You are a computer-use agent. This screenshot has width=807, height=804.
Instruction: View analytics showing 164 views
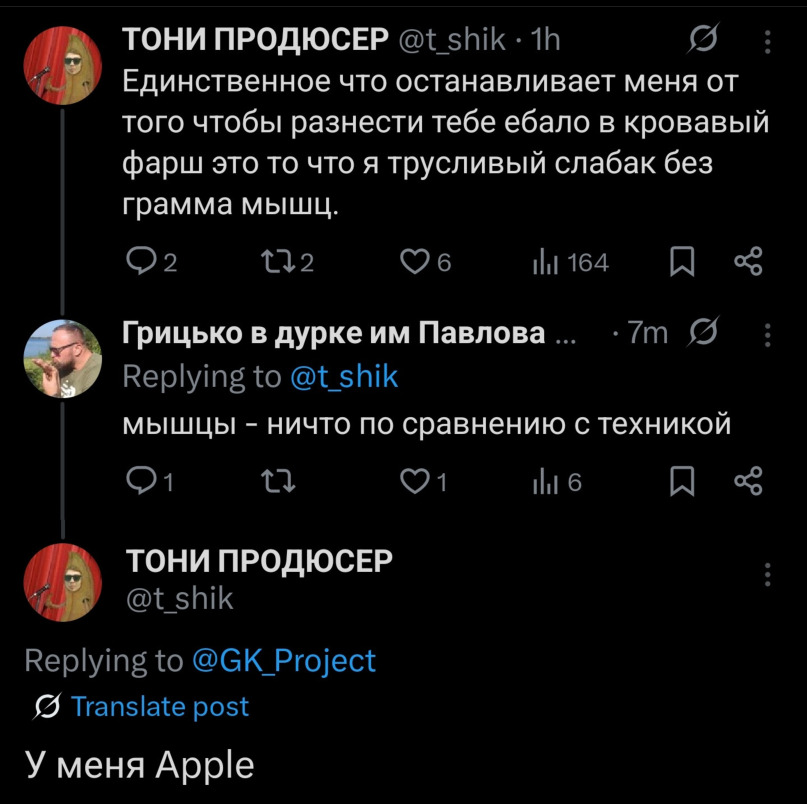(547, 262)
